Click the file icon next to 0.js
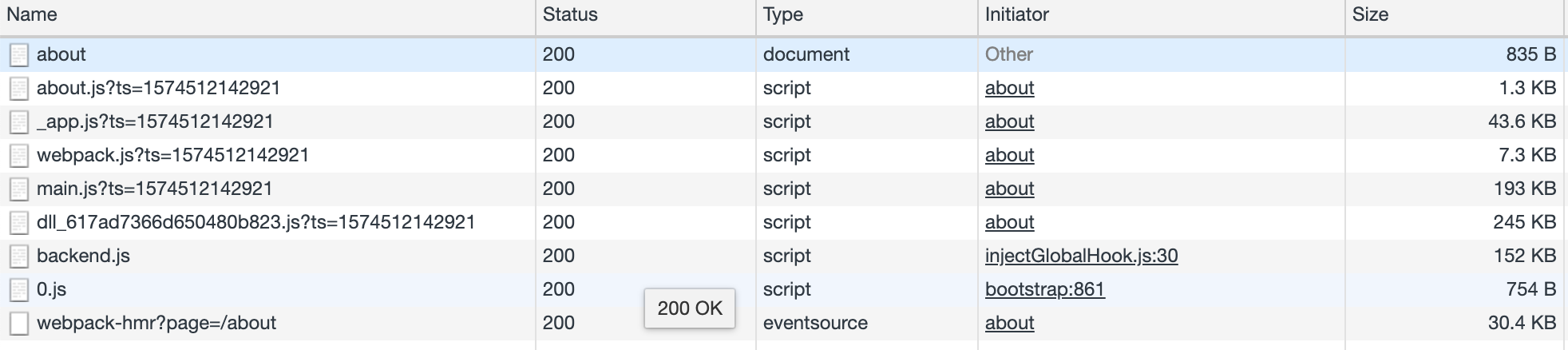 [19, 289]
